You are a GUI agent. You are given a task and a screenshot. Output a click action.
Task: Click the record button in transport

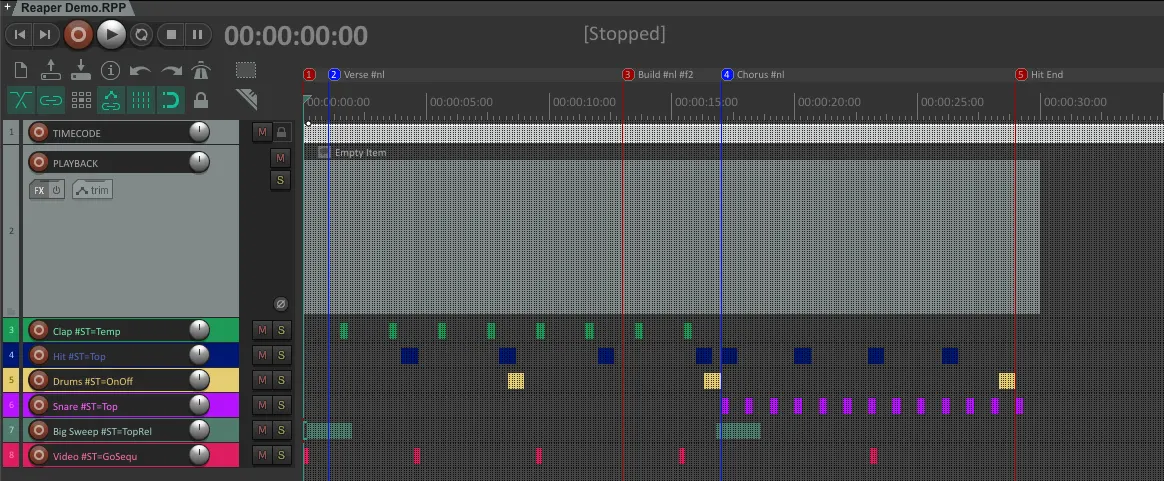[78, 35]
